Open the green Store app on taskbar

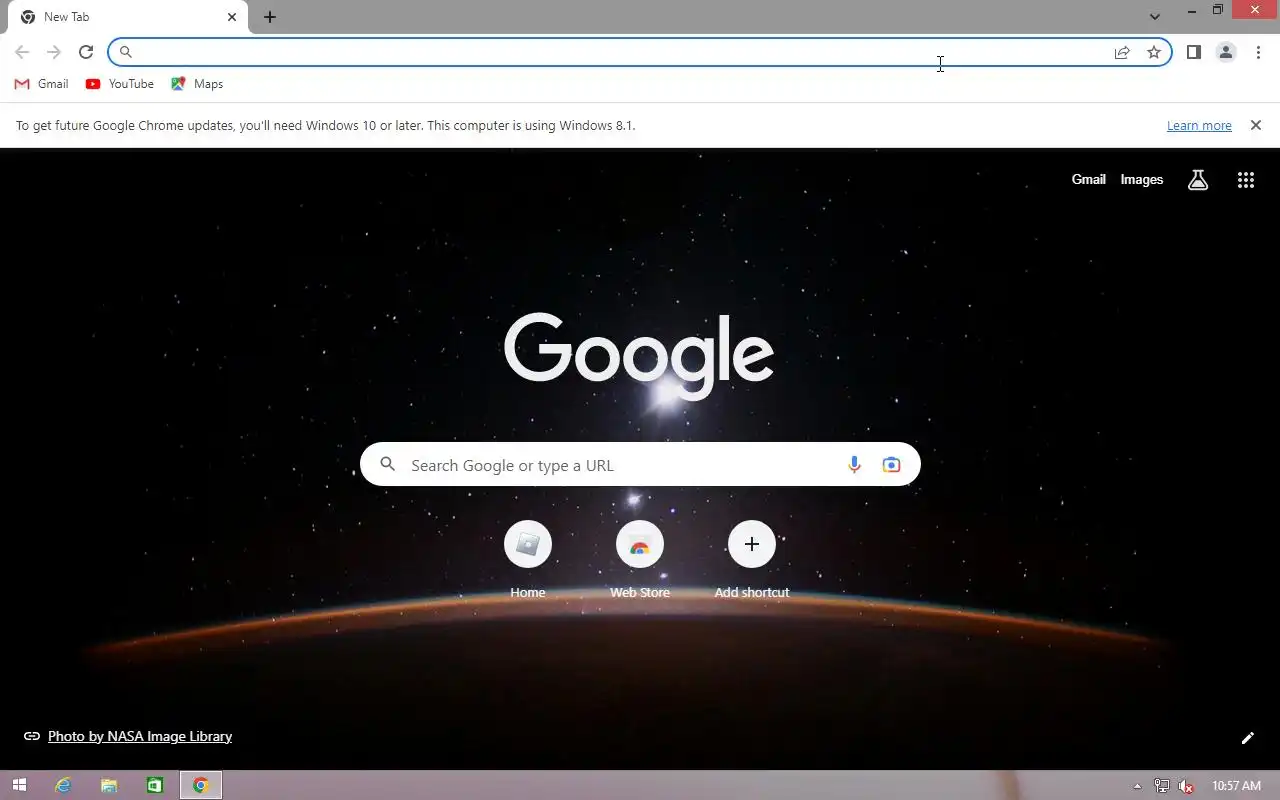(154, 786)
